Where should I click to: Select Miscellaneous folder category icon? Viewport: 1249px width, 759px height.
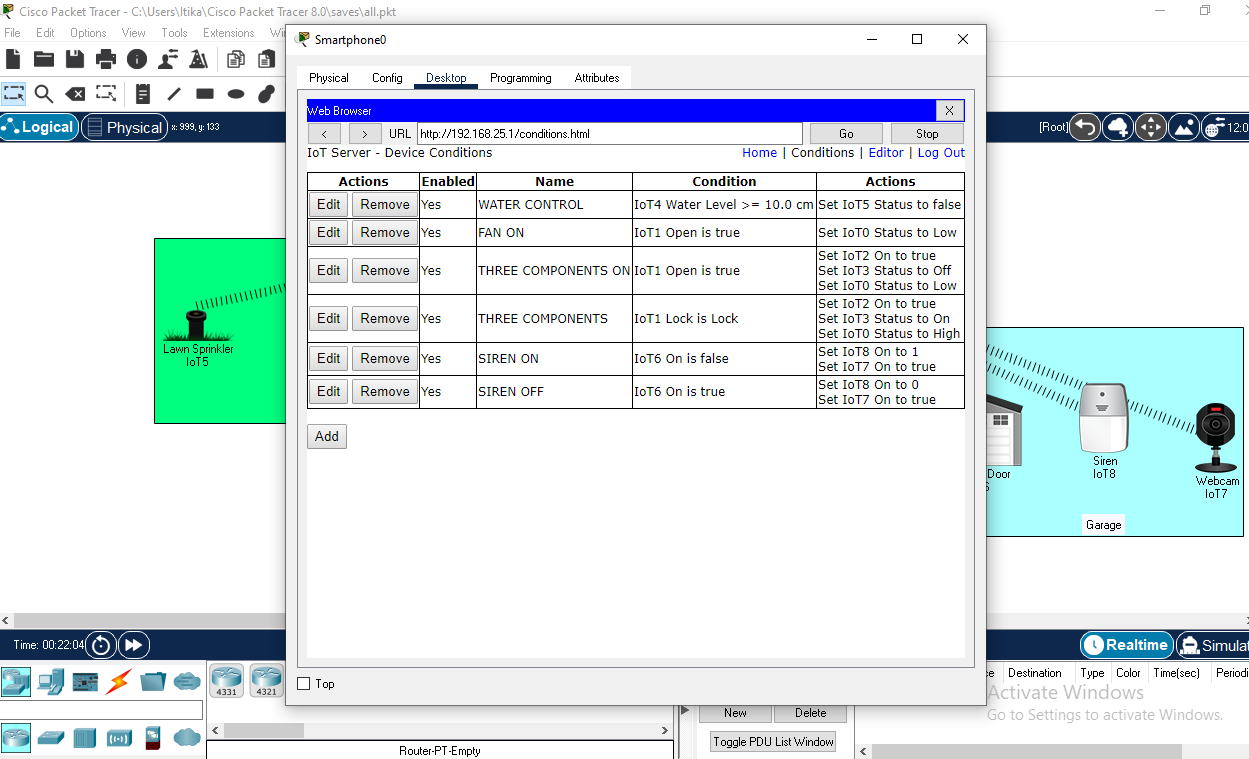153,682
